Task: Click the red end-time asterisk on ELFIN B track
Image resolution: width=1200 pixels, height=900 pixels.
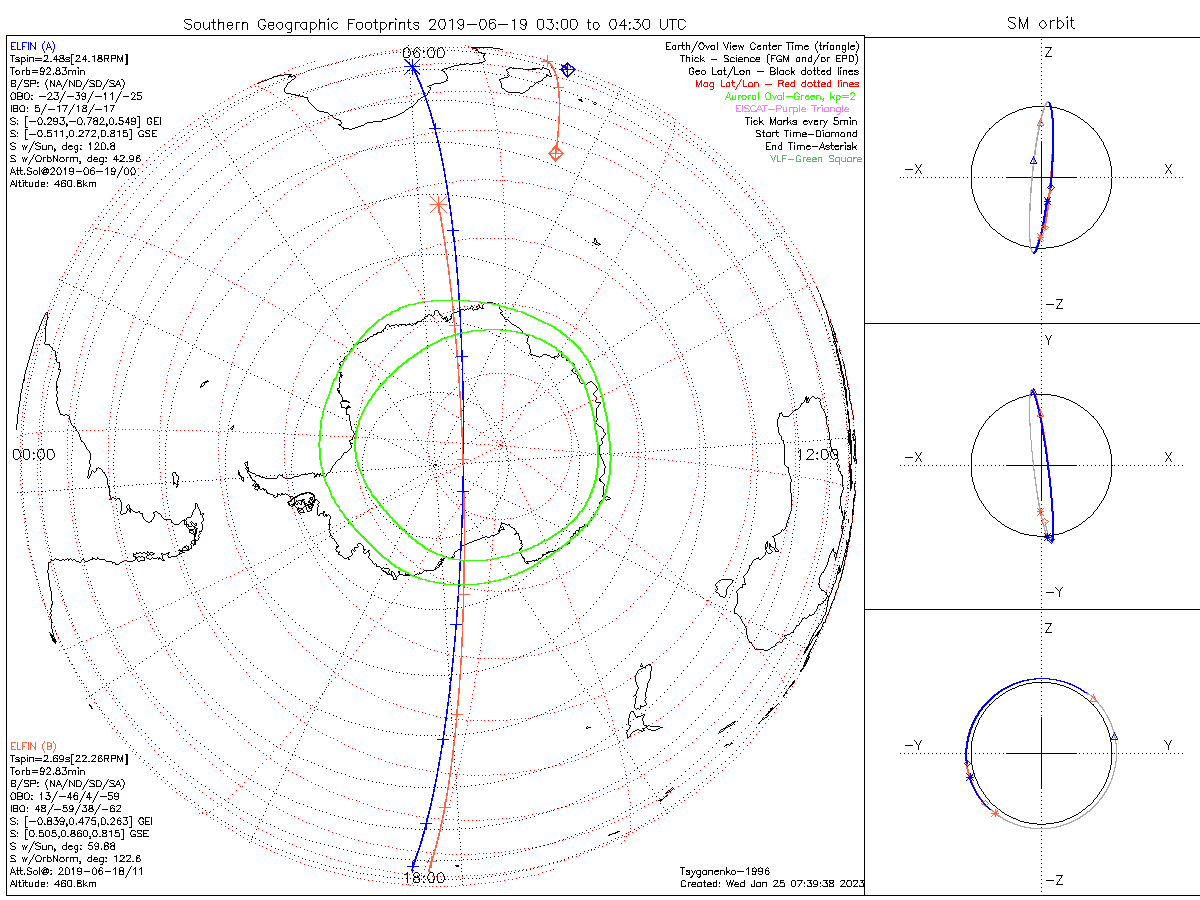Action: [437, 205]
